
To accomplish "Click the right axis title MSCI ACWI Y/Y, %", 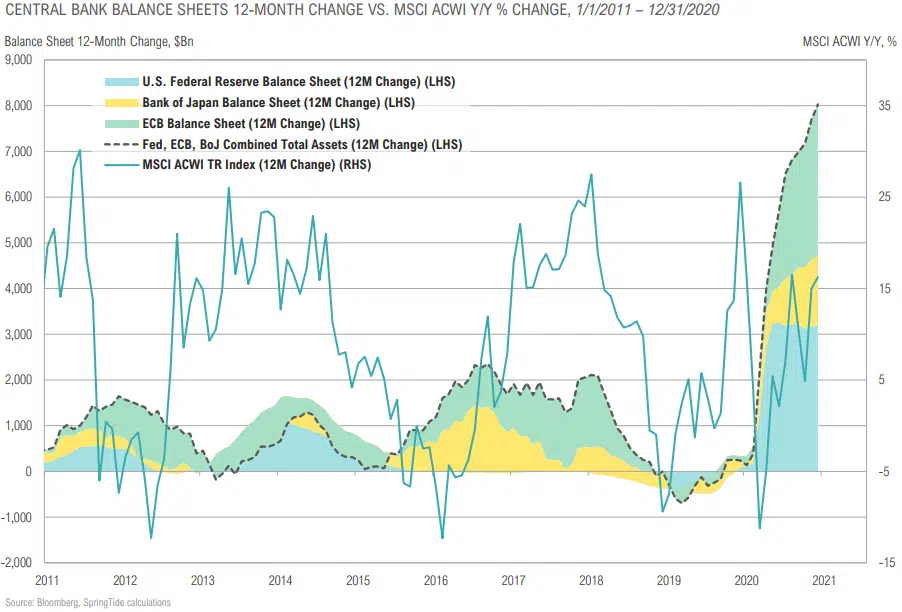I will 849,41.
